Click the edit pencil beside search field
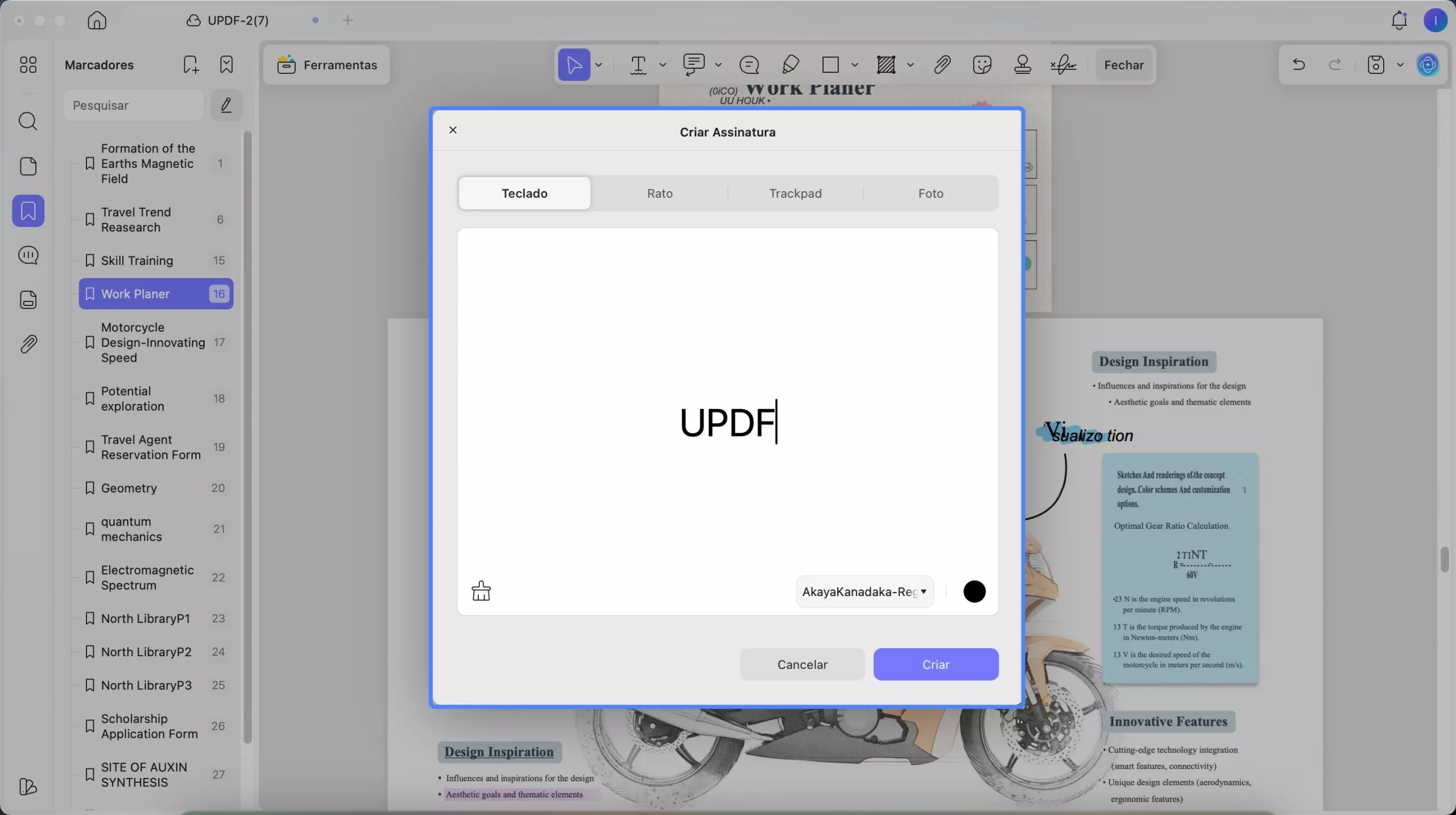 pos(226,105)
